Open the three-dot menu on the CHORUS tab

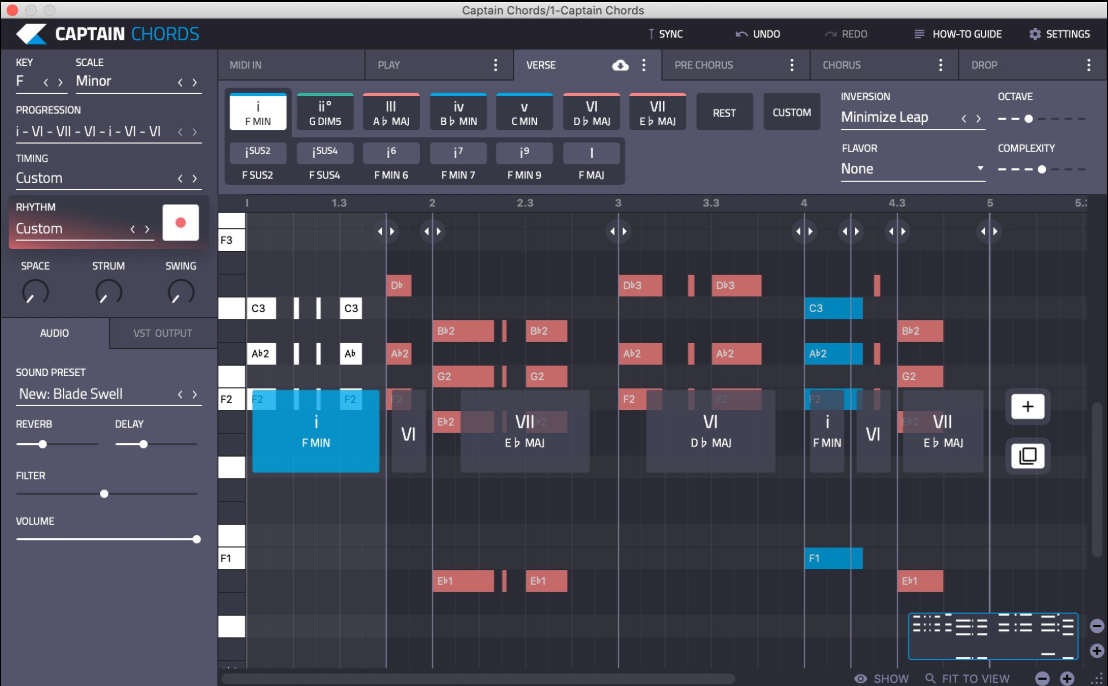pyautogui.click(x=938, y=64)
